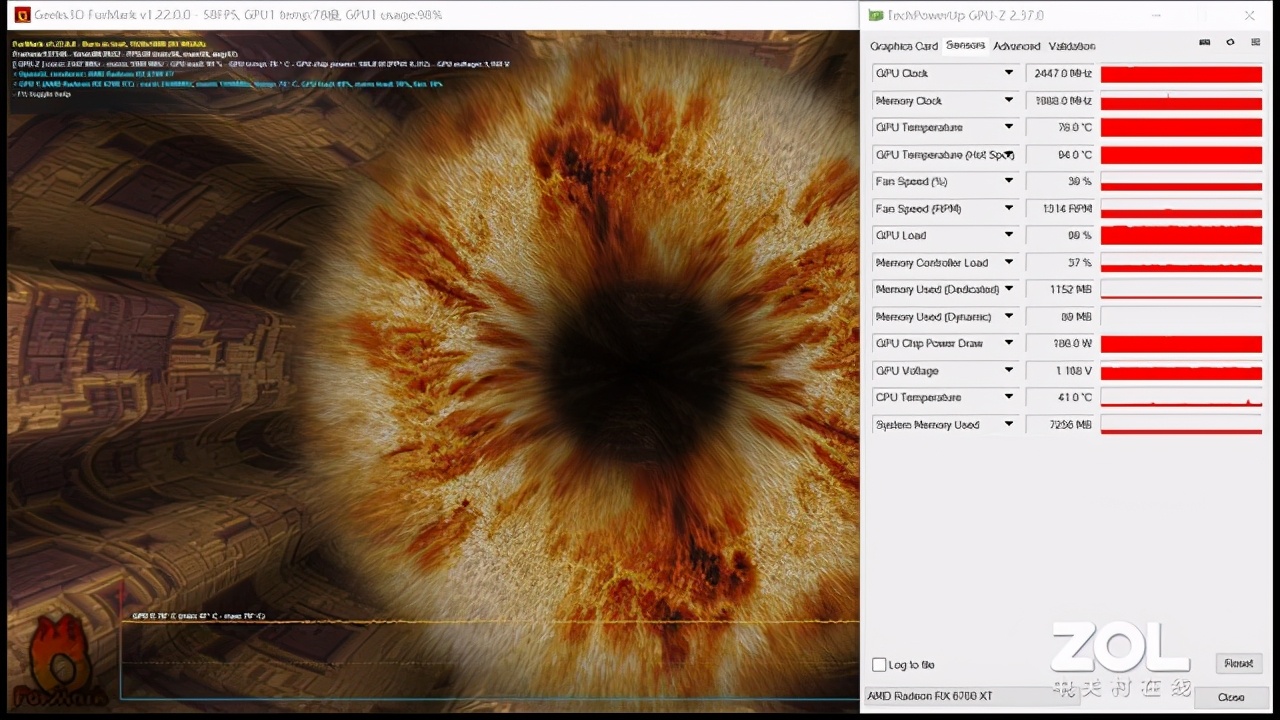Click the Close button in GPU-Z
This screenshot has height=720, width=1280.
pos(1231,697)
